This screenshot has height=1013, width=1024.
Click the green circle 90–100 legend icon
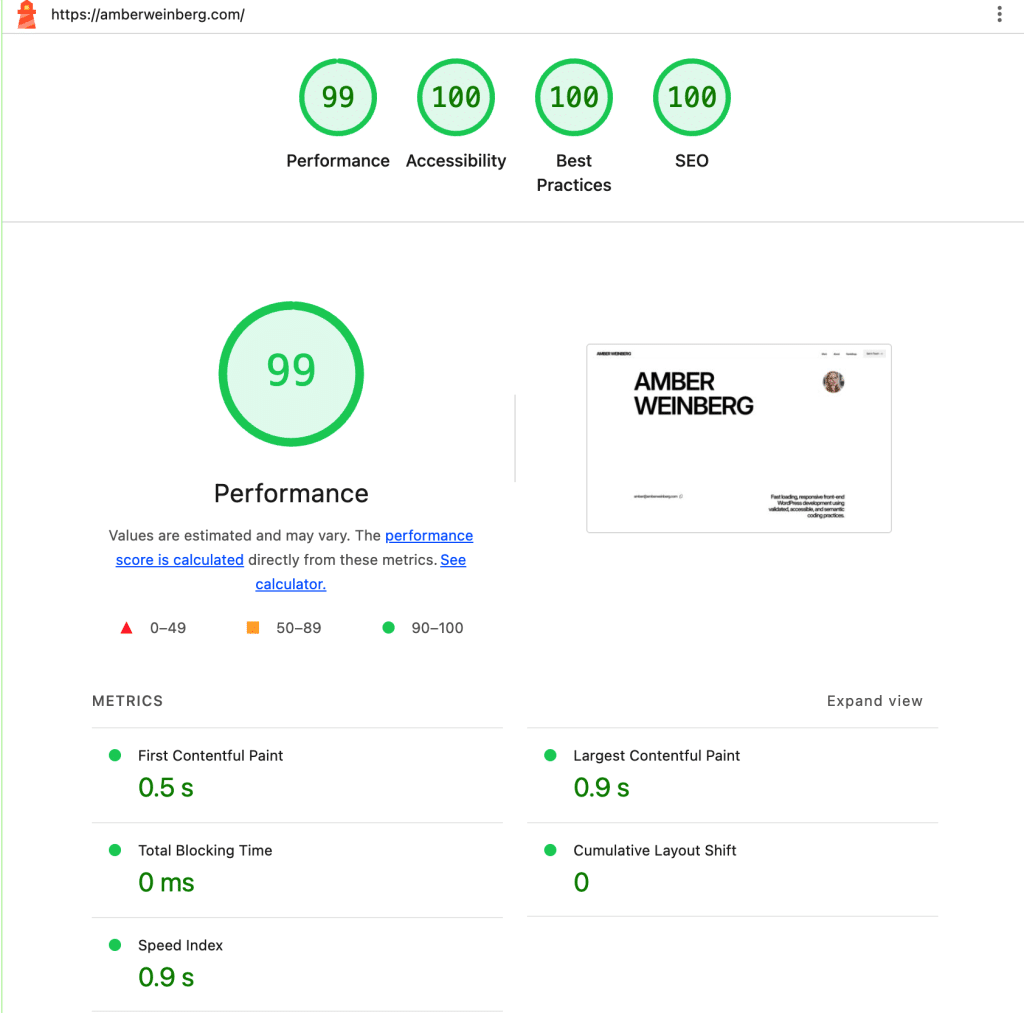389,628
